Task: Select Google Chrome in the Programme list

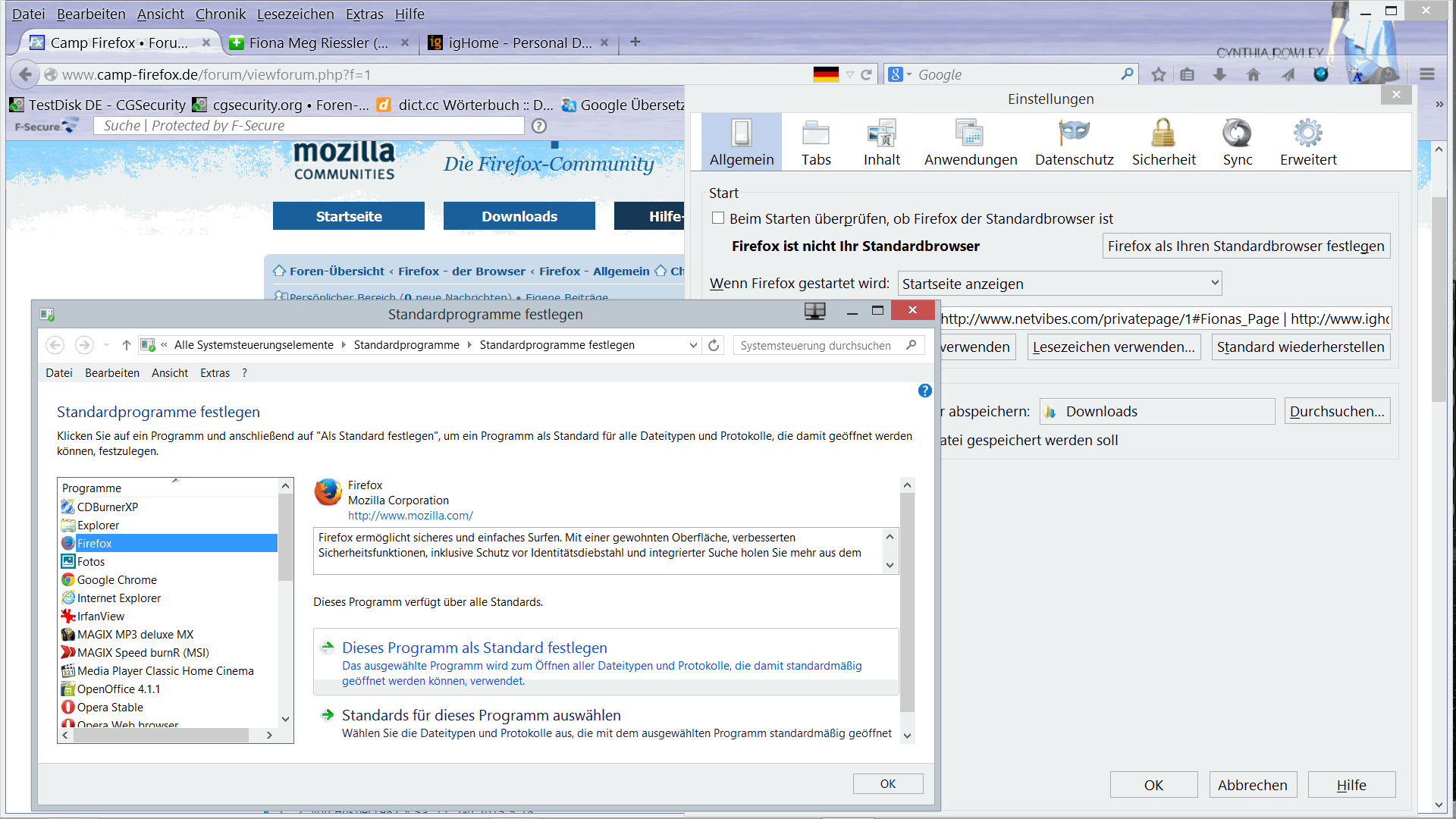Action: 117,580
